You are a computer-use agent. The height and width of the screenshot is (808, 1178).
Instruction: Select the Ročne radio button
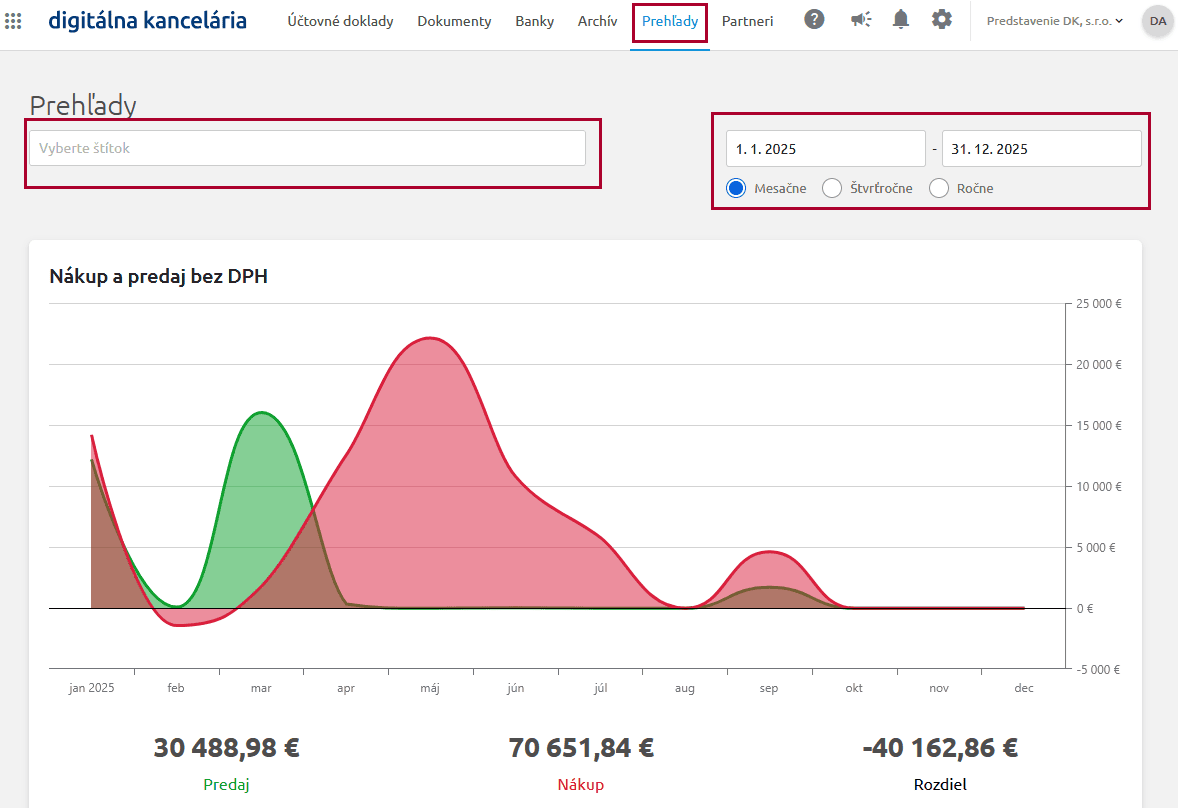tap(939, 188)
